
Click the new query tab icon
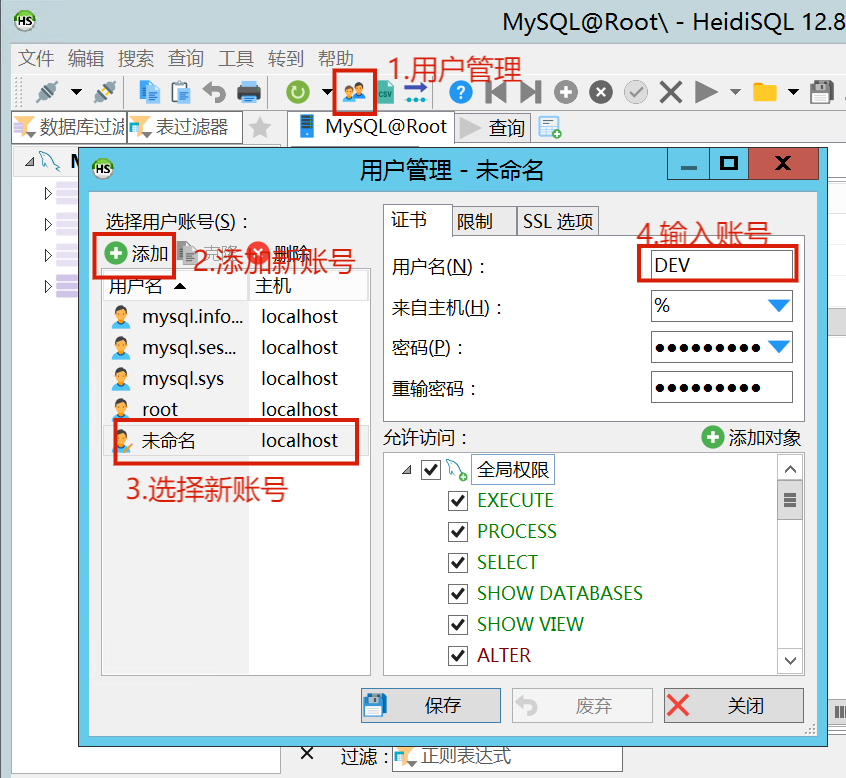tap(550, 128)
